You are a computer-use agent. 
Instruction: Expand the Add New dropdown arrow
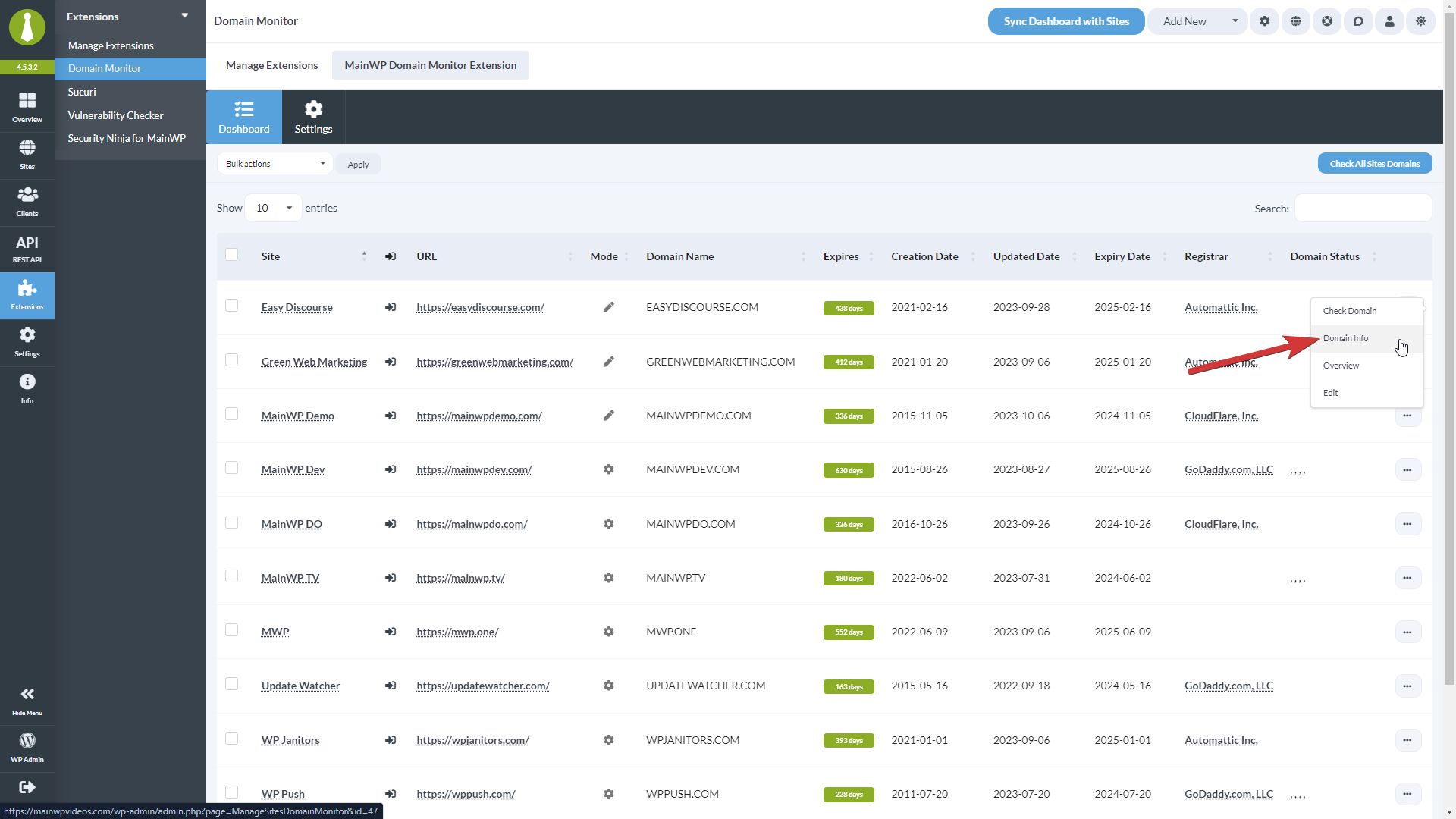tap(1235, 21)
